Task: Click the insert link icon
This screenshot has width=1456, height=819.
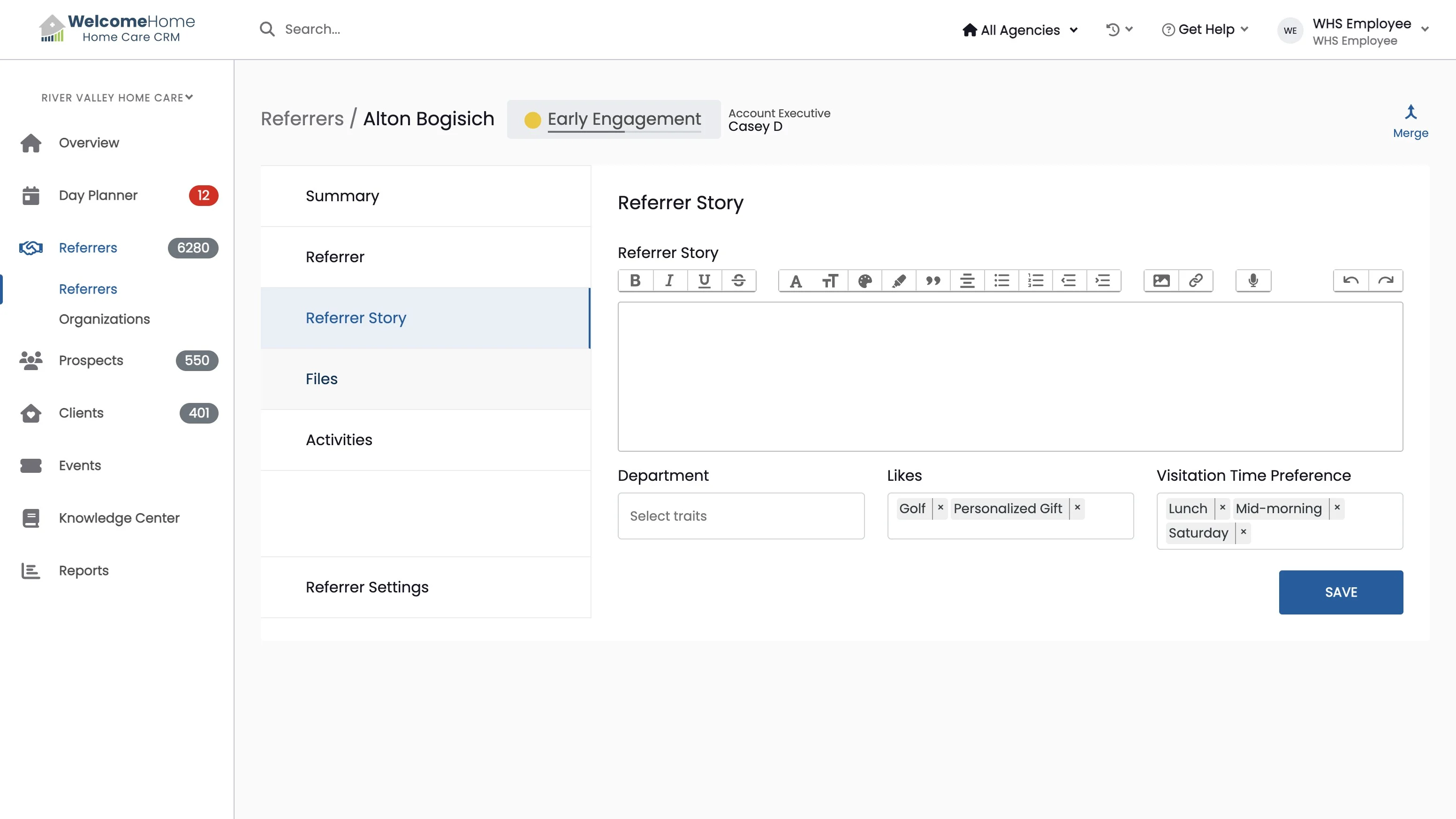Action: (x=1196, y=281)
